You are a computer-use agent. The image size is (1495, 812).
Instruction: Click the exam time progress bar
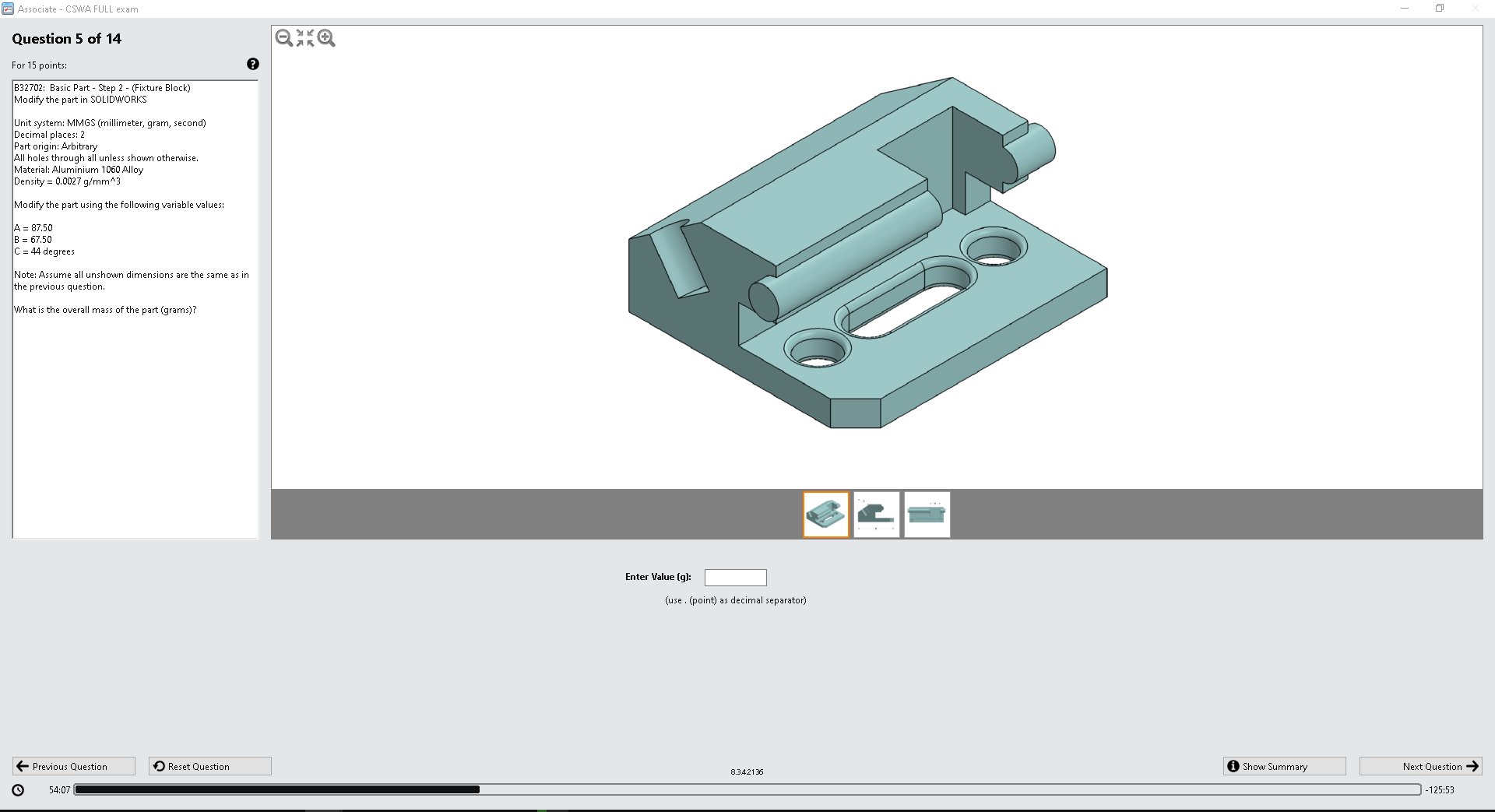(x=747, y=789)
